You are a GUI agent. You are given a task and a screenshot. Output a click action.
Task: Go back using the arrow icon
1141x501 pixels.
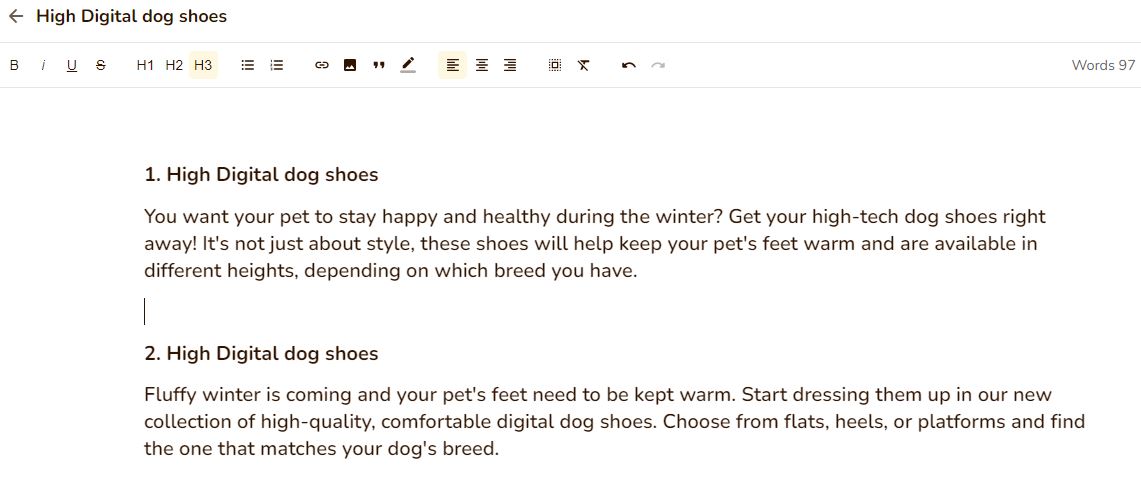point(16,16)
